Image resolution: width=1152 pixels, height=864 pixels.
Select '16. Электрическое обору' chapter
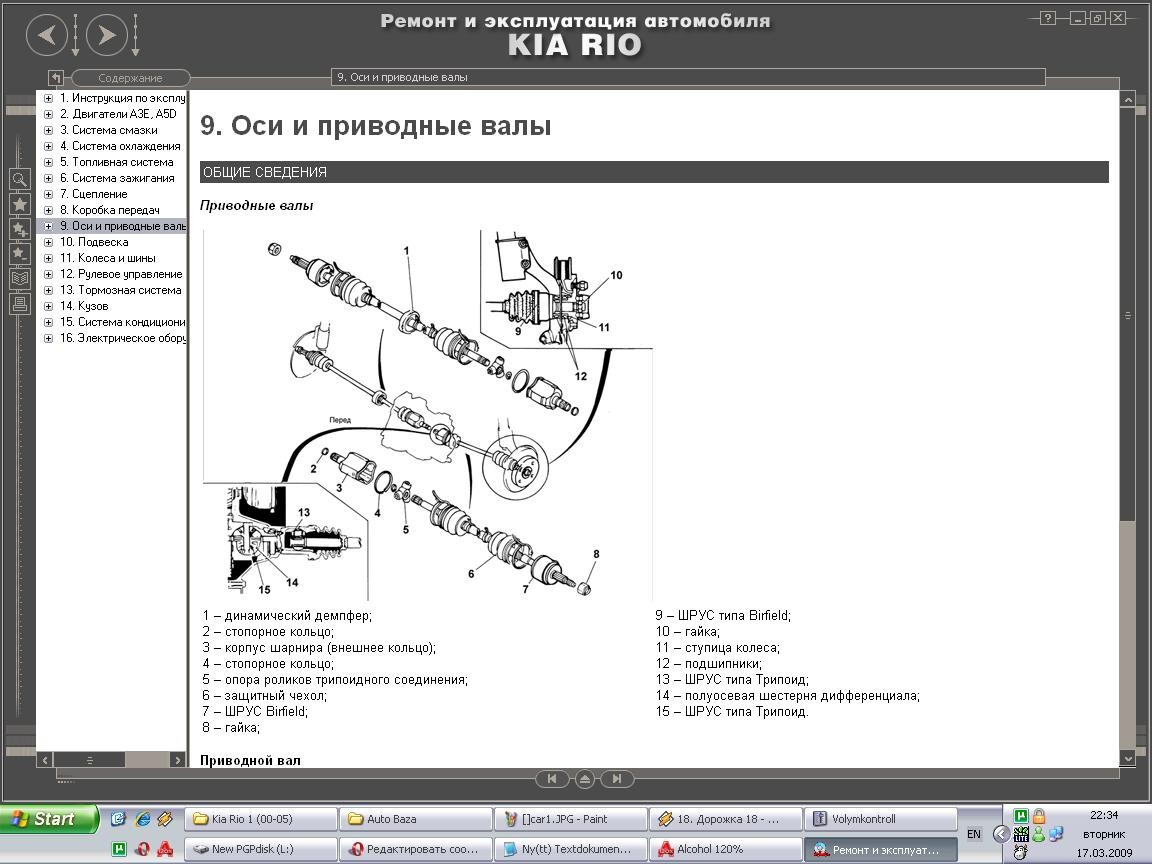123,339
